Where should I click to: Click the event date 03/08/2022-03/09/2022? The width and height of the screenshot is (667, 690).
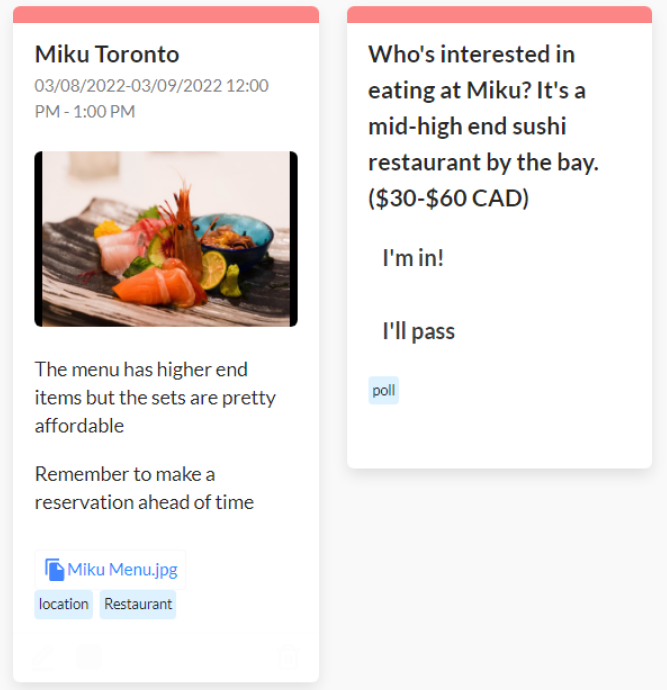click(x=129, y=86)
